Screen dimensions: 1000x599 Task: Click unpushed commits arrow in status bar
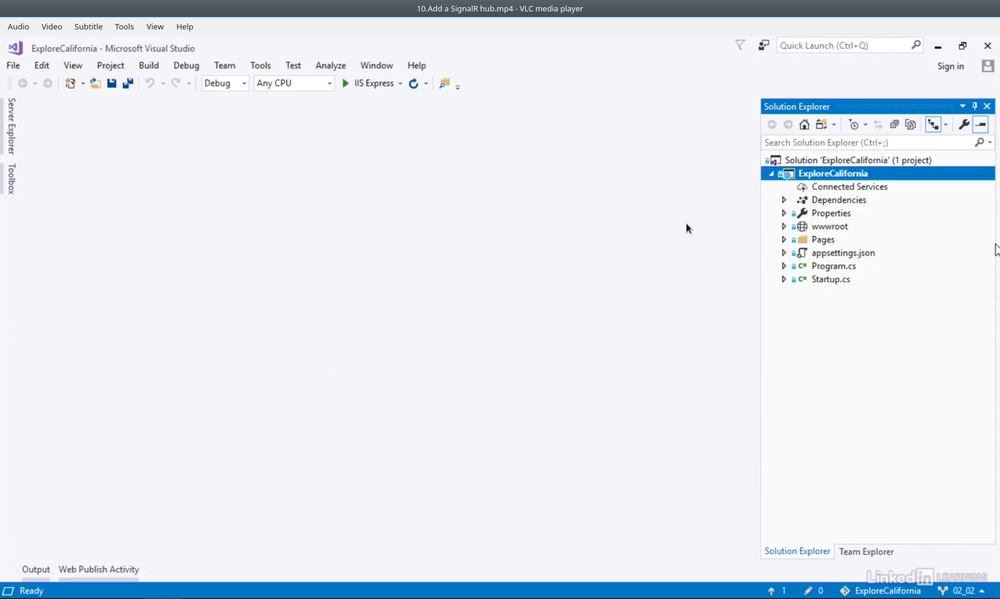coord(771,591)
